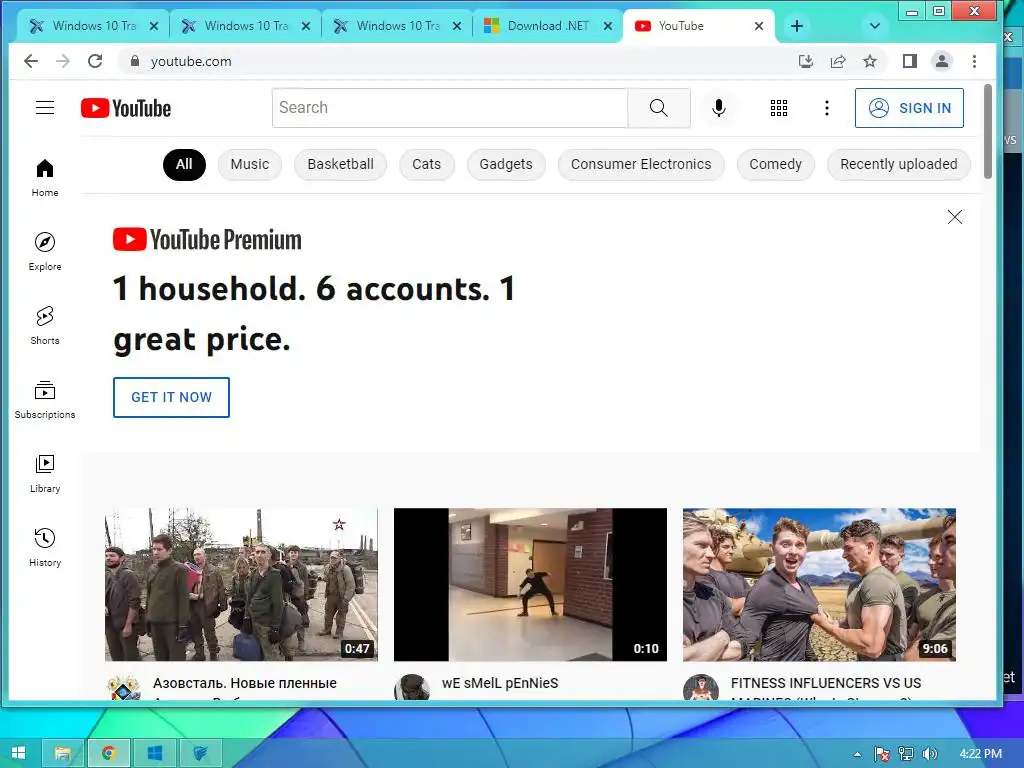Open a new browser tab
This screenshot has height=768, width=1024.
[x=797, y=26]
